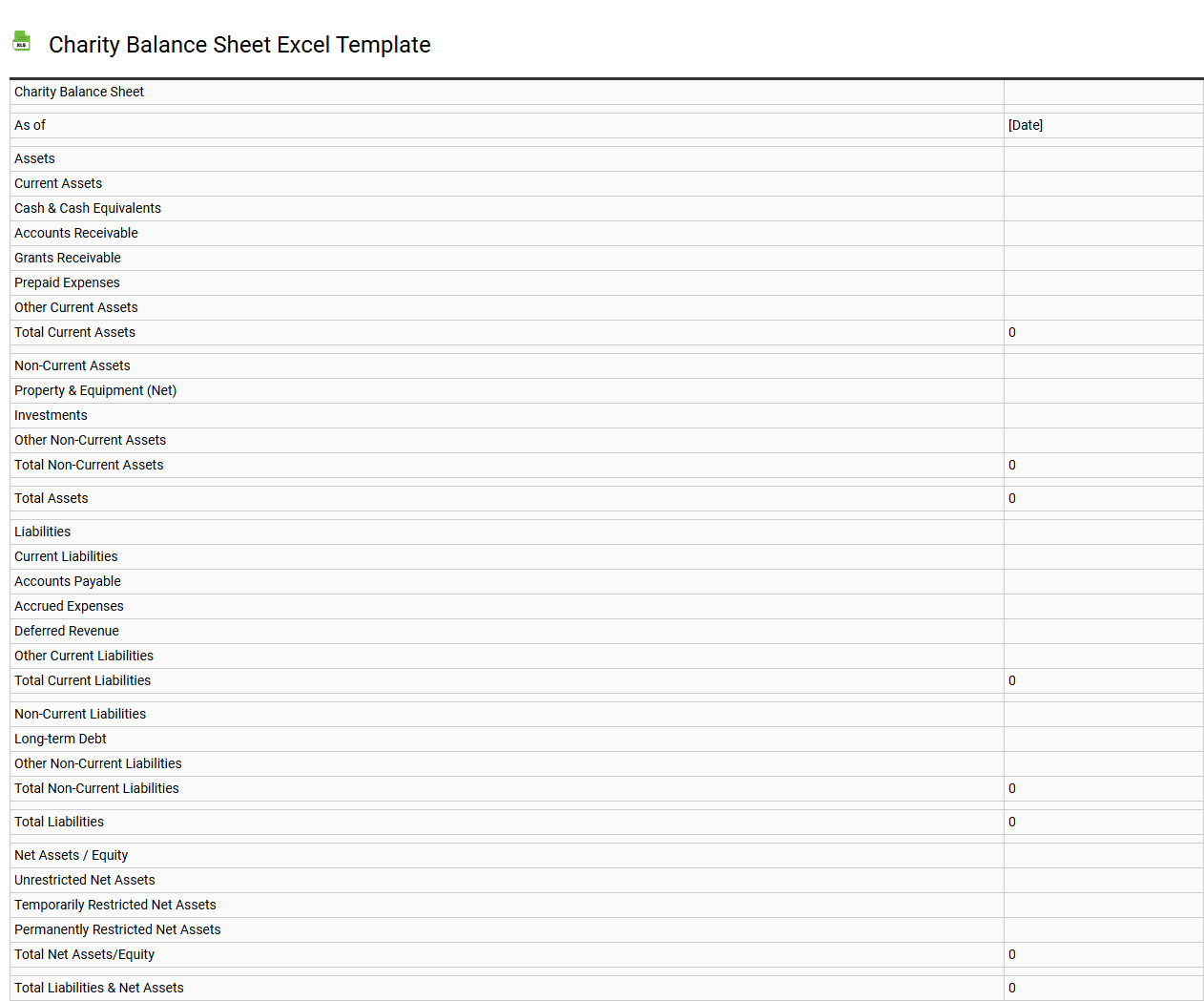The image size is (1204, 1001).
Task: Click the green Excel file icon
Action: click(x=21, y=41)
